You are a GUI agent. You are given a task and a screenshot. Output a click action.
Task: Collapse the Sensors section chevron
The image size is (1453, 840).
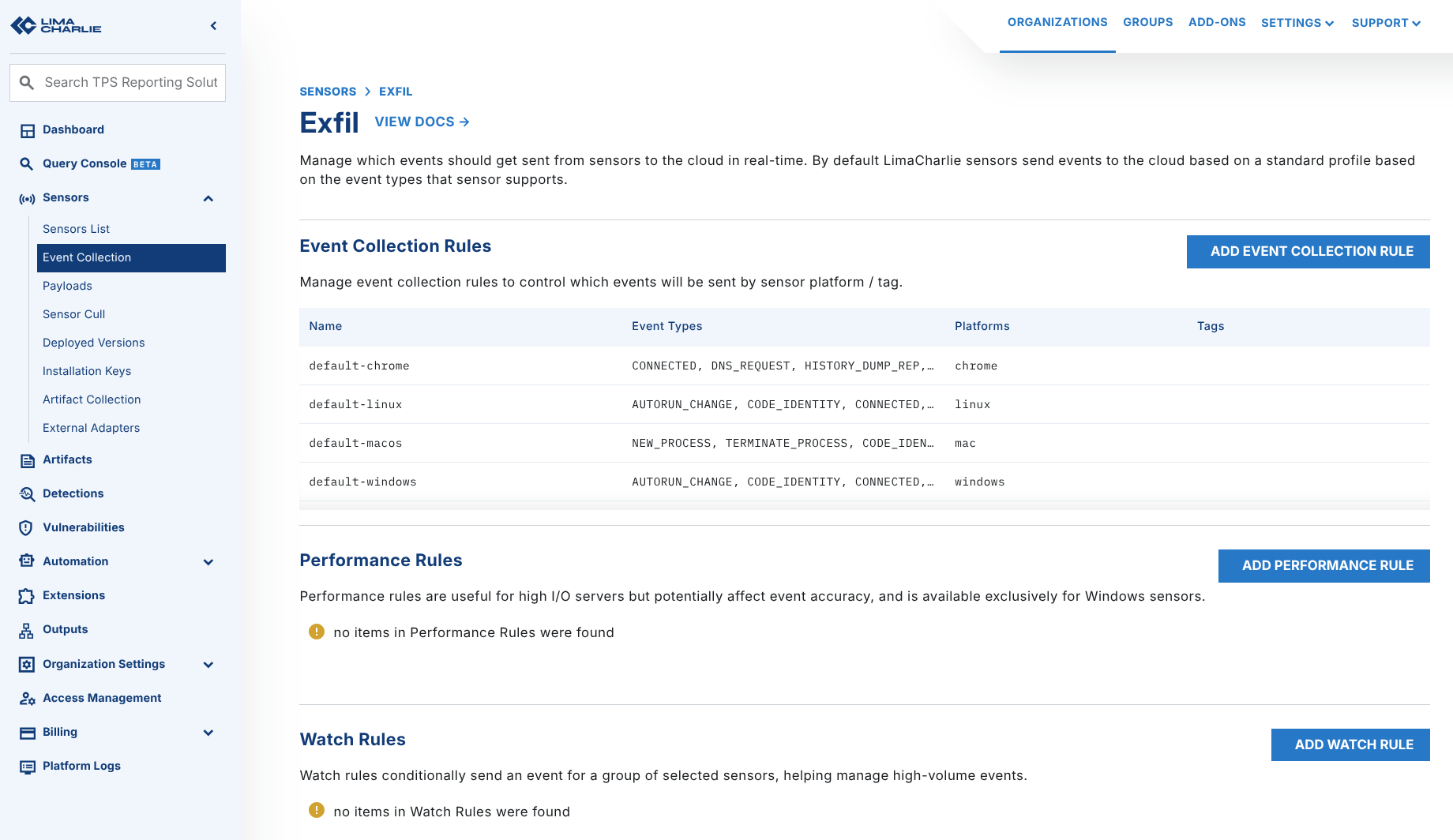208,198
